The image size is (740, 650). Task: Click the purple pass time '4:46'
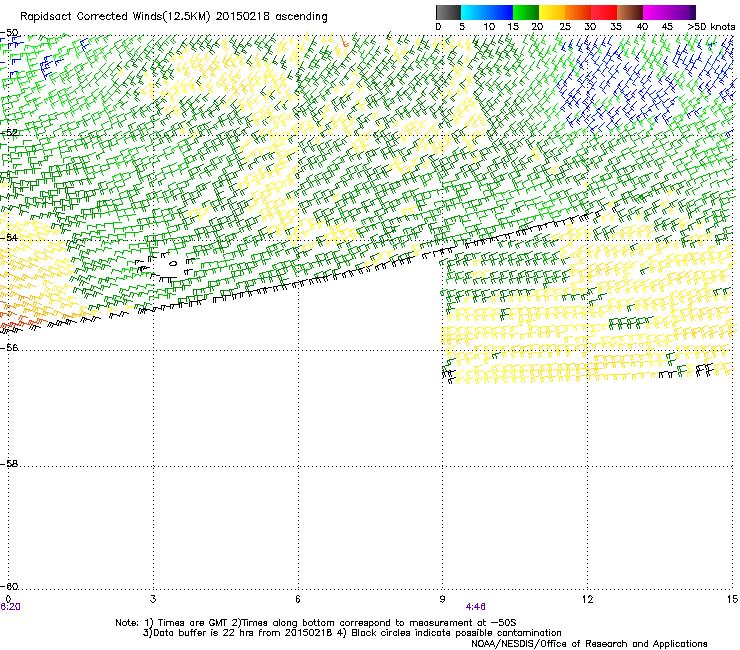(x=476, y=607)
